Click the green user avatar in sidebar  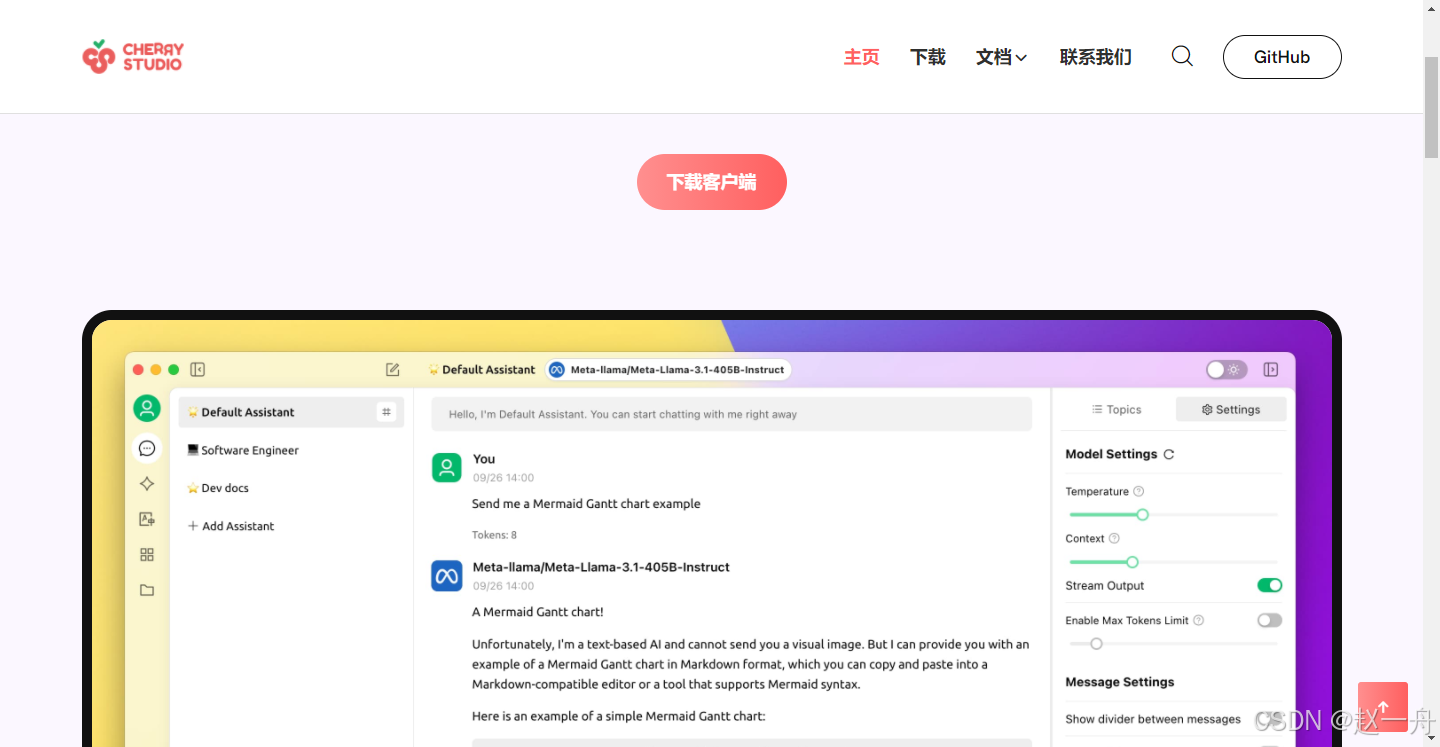click(x=147, y=408)
